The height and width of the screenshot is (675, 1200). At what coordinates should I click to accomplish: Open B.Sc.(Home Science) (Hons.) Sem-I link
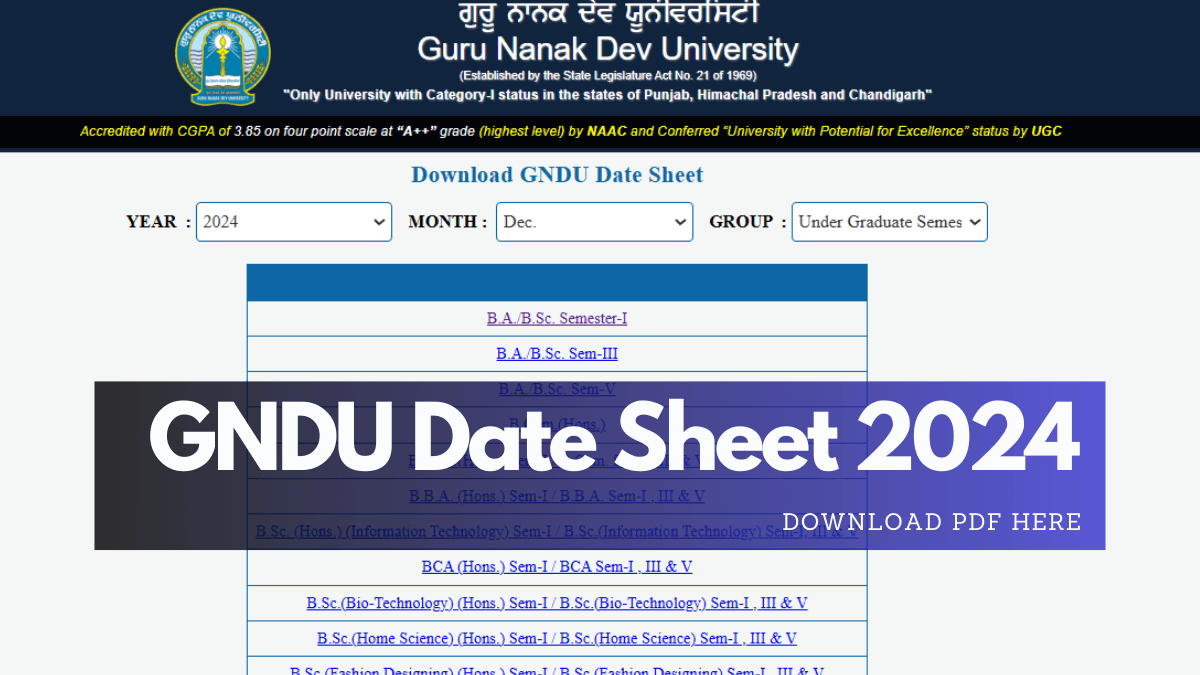[557, 638]
